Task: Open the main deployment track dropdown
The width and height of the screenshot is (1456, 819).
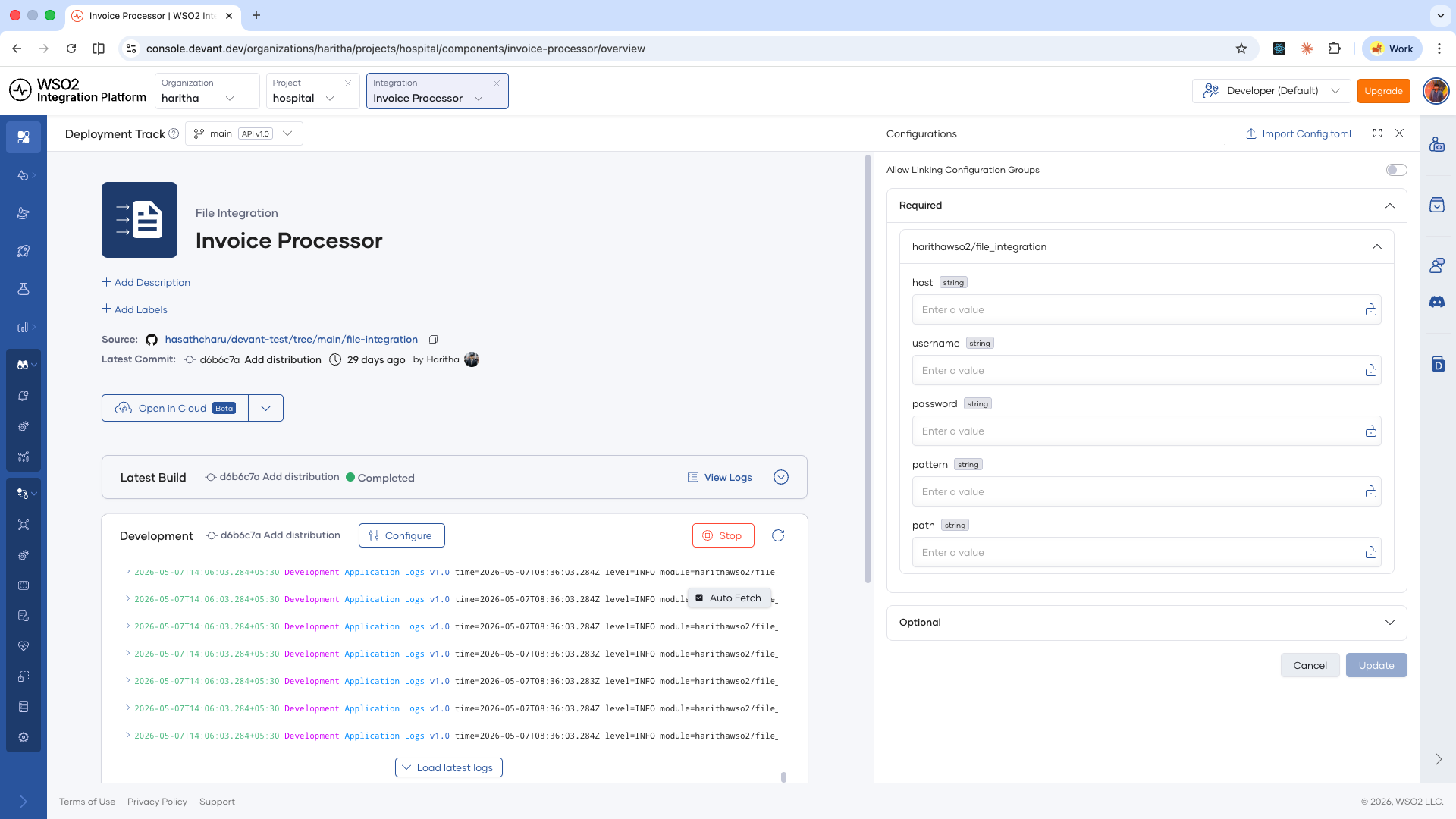Action: pos(243,133)
